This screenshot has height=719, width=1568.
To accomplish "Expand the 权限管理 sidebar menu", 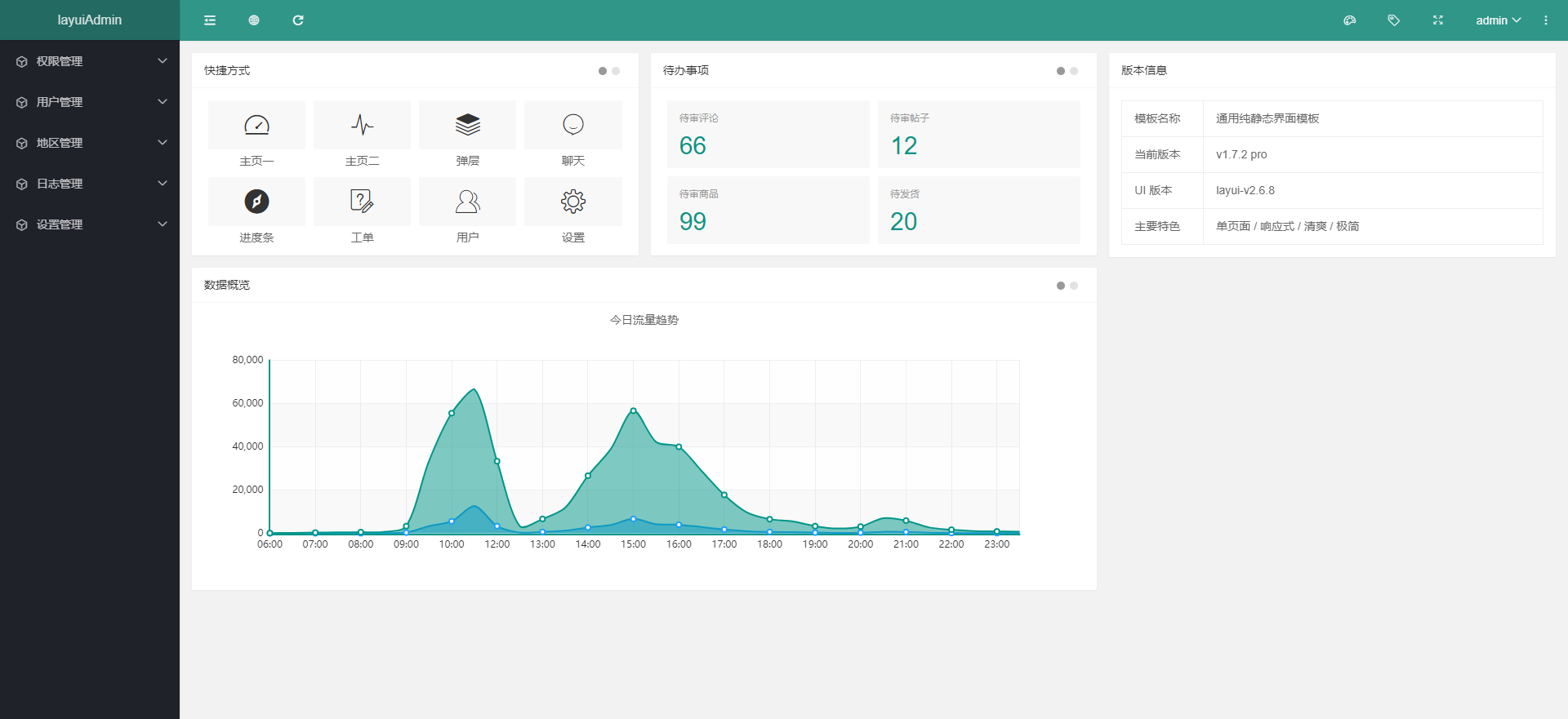I will [x=90, y=61].
